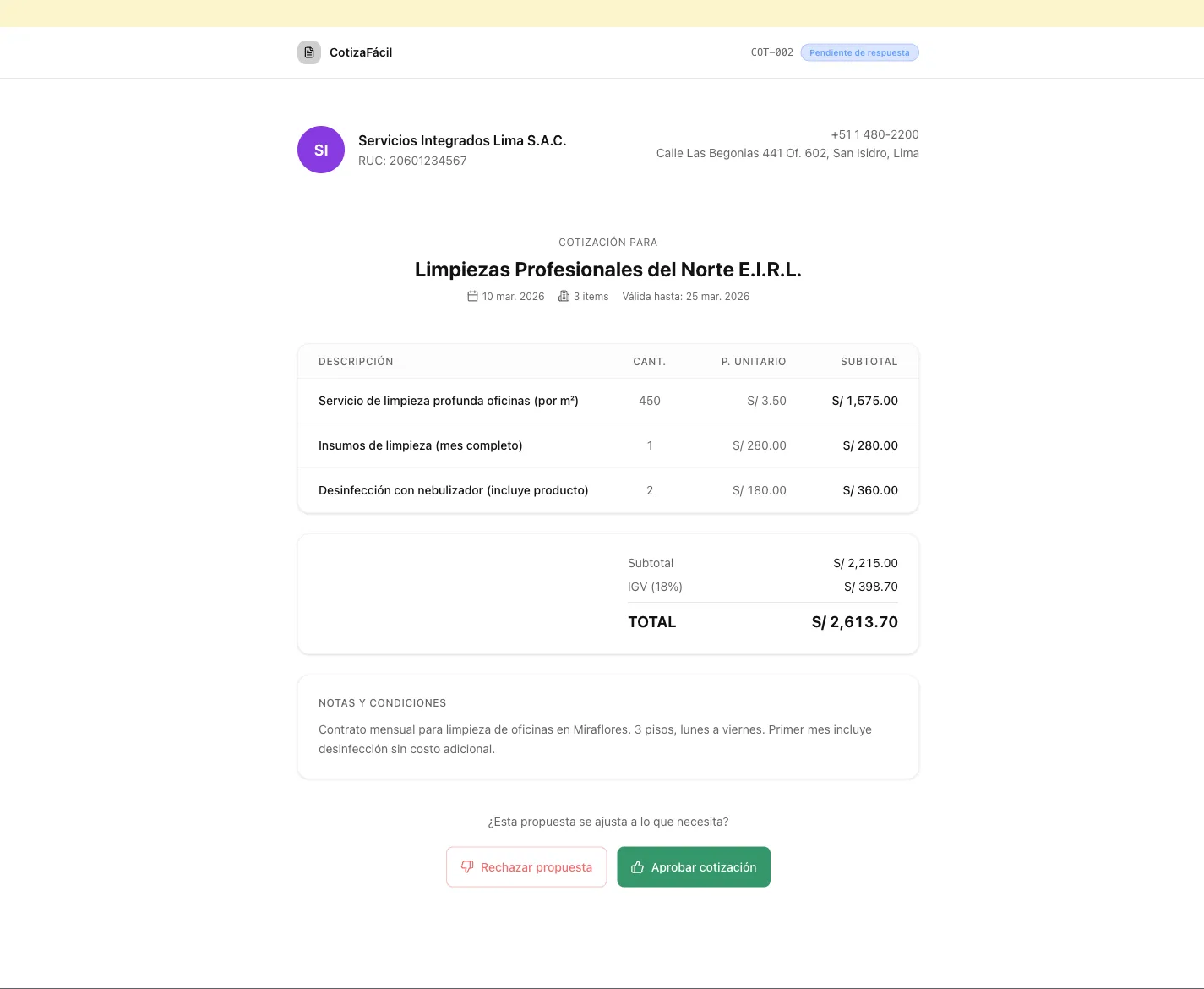
Task: Click the phone number +51 1 480-2200
Action: pos(874,134)
